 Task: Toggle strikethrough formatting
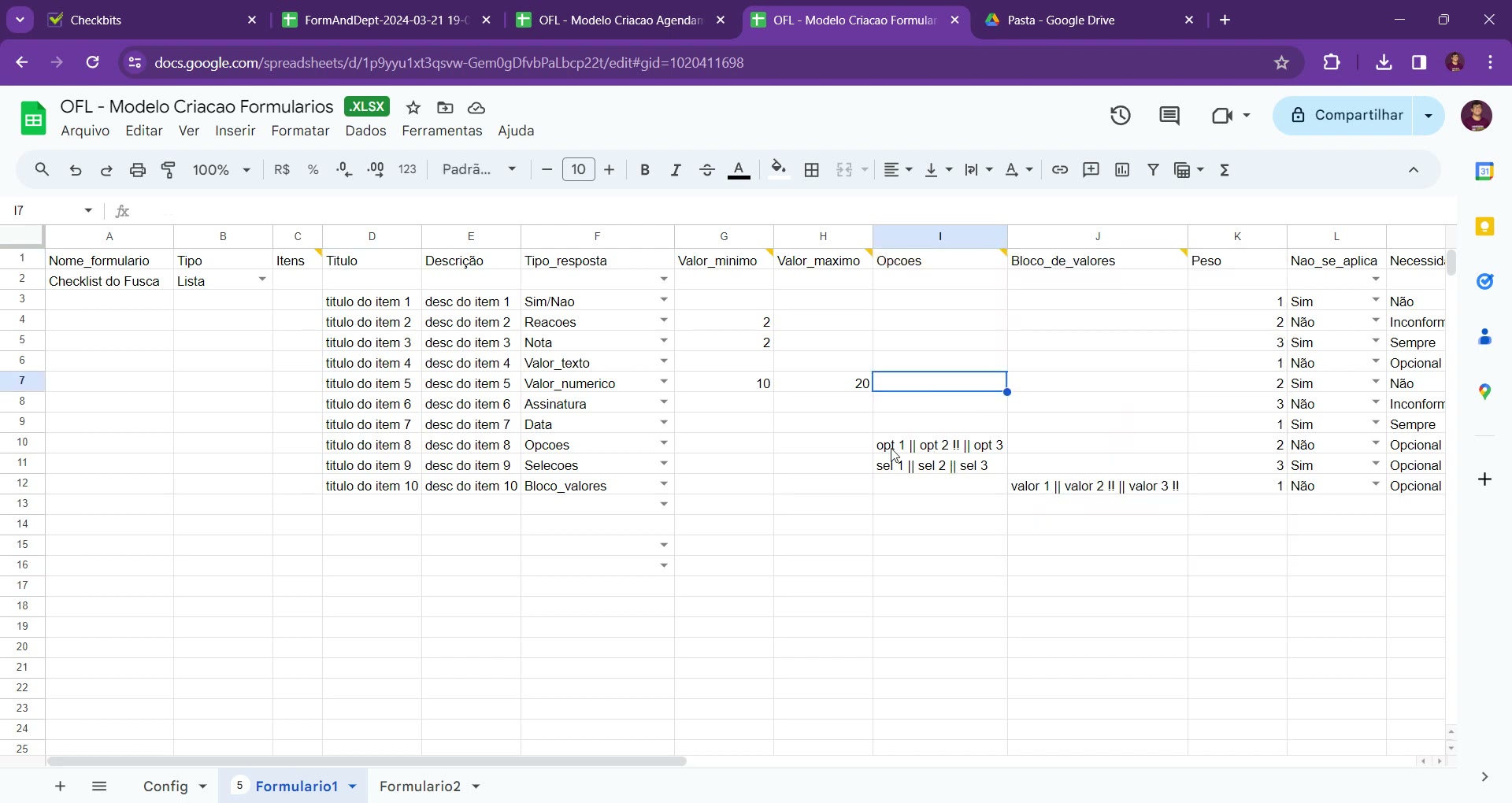[707, 170]
